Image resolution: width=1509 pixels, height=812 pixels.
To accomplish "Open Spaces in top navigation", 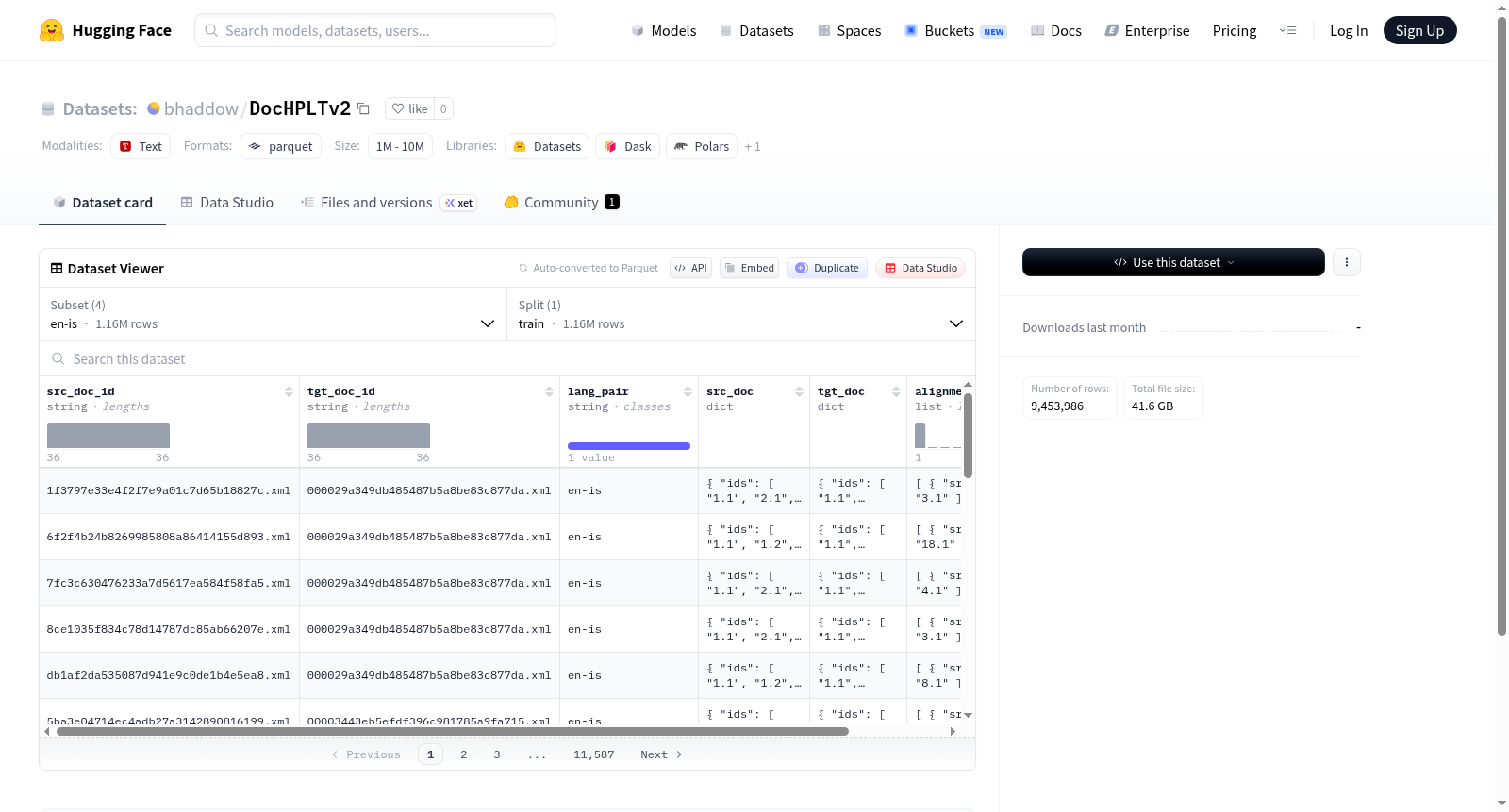I will click(x=850, y=30).
